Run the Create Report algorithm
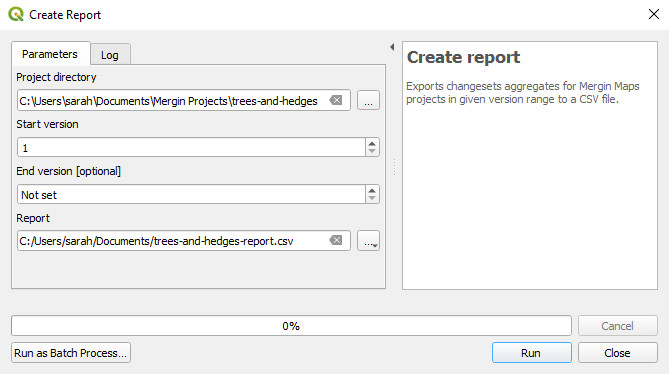Image resolution: width=669 pixels, height=374 pixels. point(531,353)
